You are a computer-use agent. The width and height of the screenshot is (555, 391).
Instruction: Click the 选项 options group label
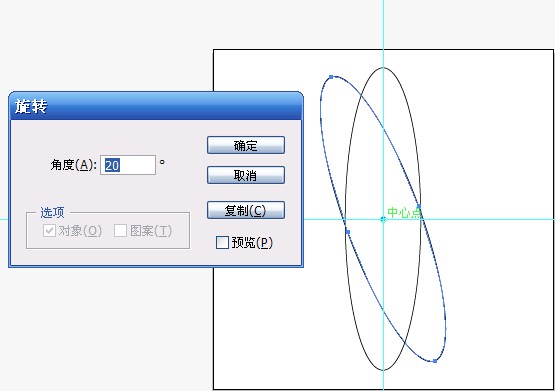point(52,212)
